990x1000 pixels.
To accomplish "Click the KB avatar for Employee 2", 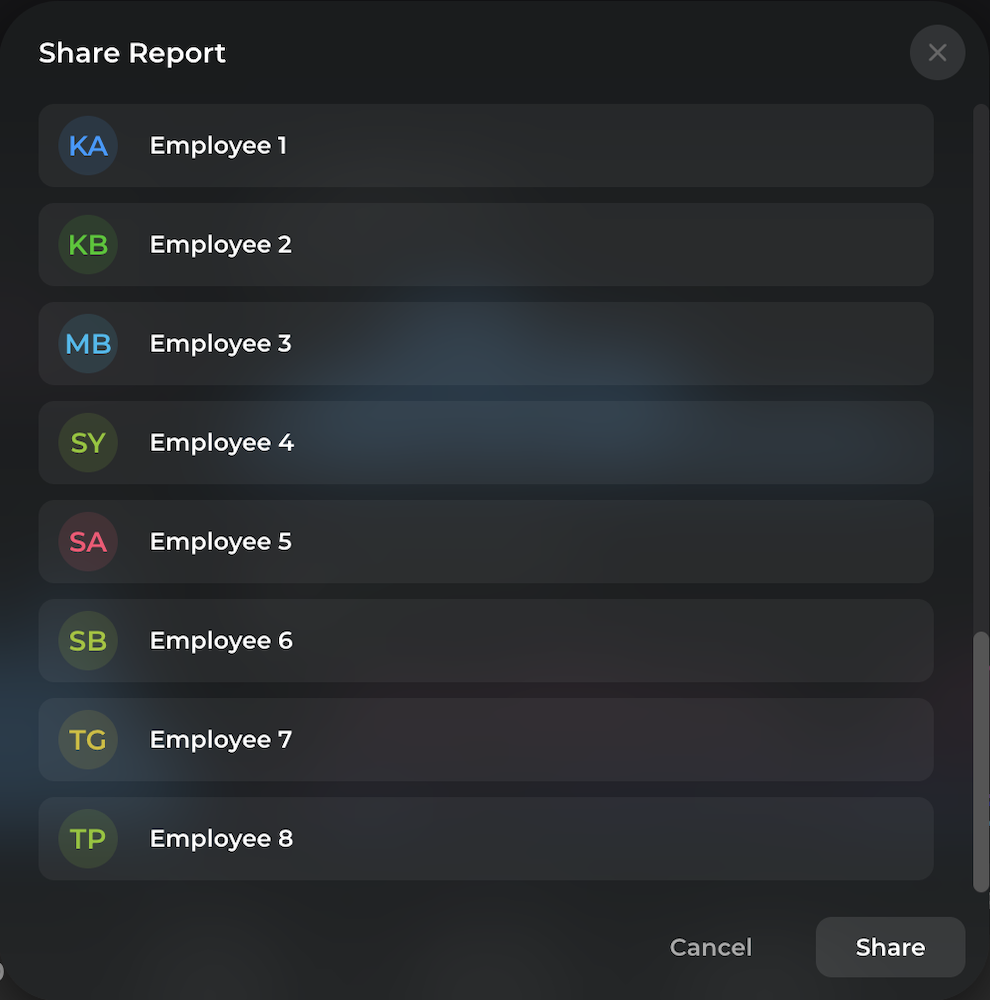I will tap(88, 244).
